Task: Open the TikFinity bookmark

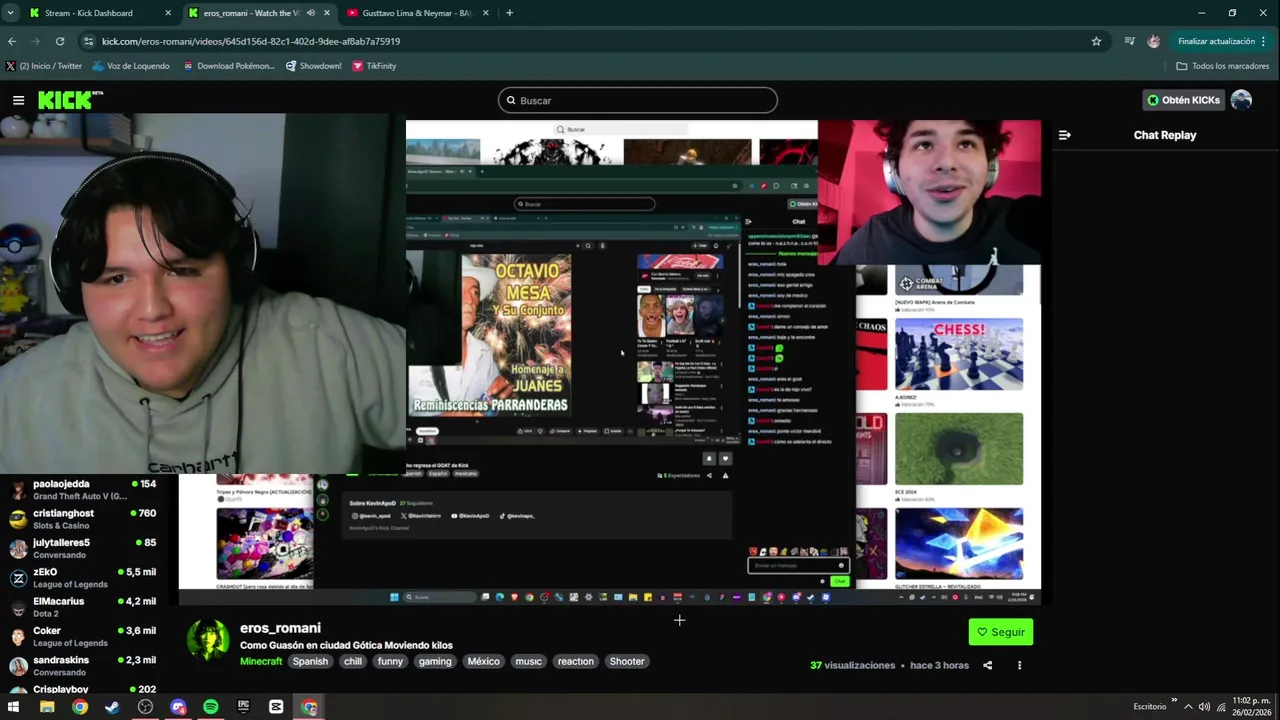Action: pyautogui.click(x=374, y=66)
